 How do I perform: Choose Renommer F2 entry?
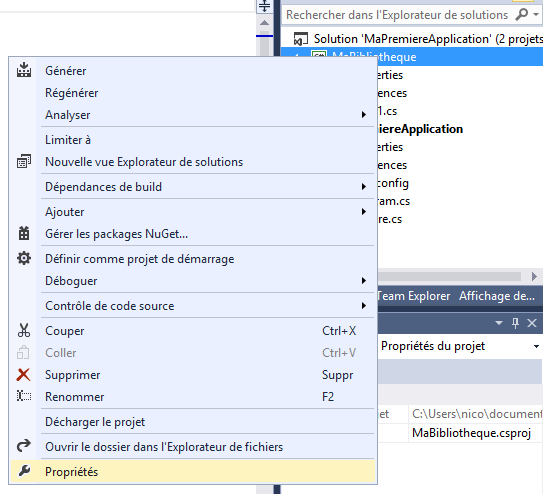tap(194, 397)
